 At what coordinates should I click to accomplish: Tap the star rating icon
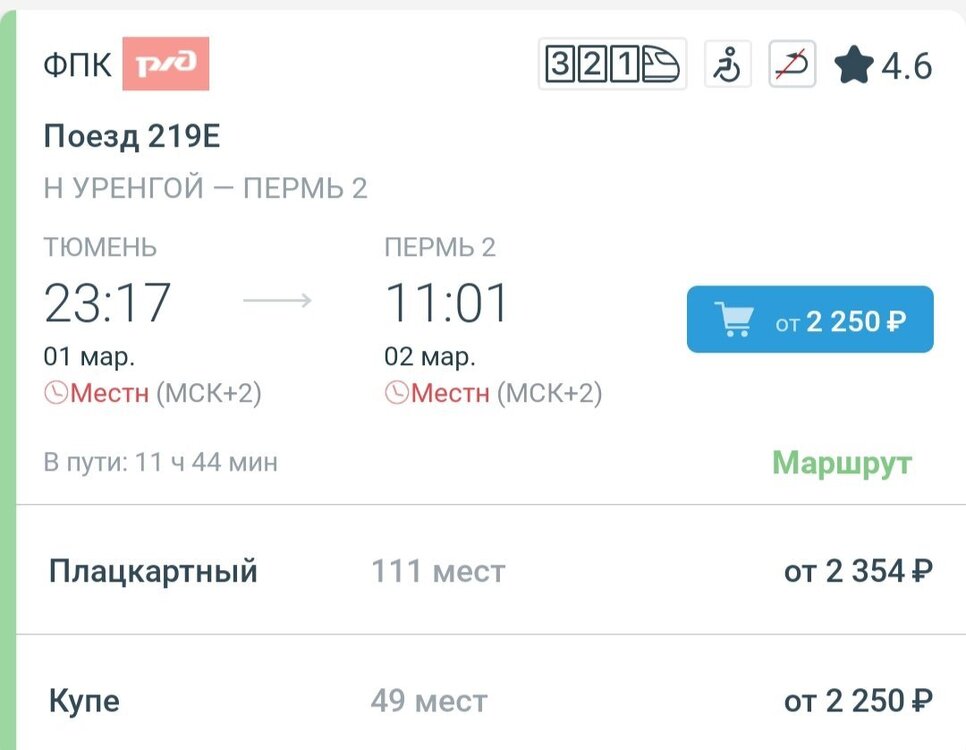click(854, 65)
